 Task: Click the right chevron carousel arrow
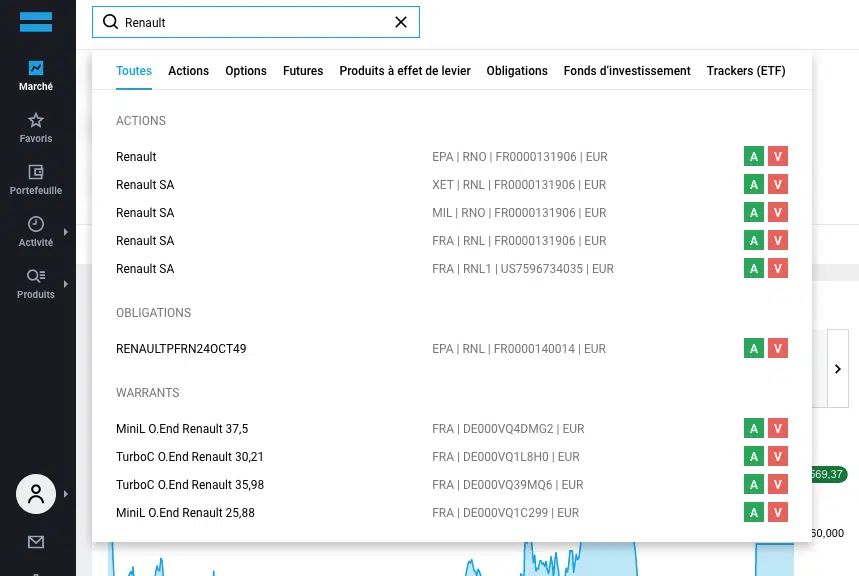[x=838, y=369]
